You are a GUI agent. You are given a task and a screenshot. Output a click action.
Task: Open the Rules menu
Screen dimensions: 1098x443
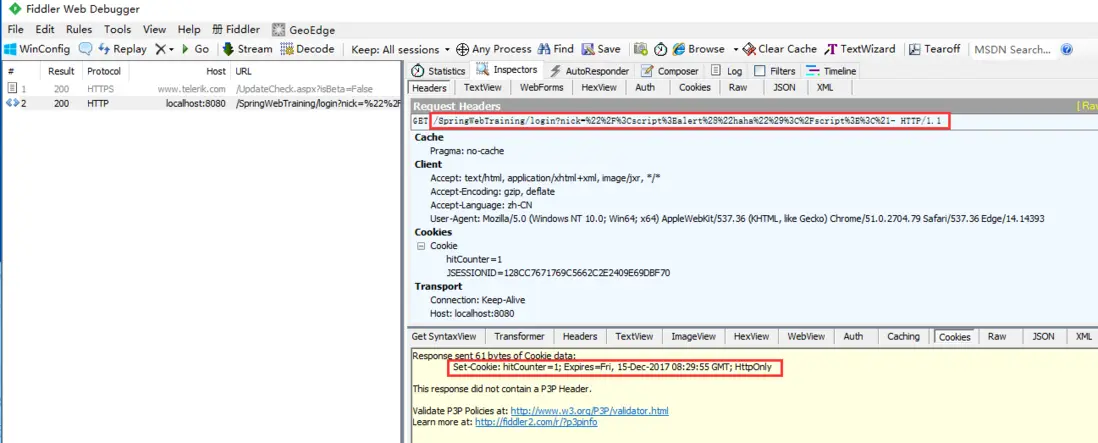tap(79, 29)
